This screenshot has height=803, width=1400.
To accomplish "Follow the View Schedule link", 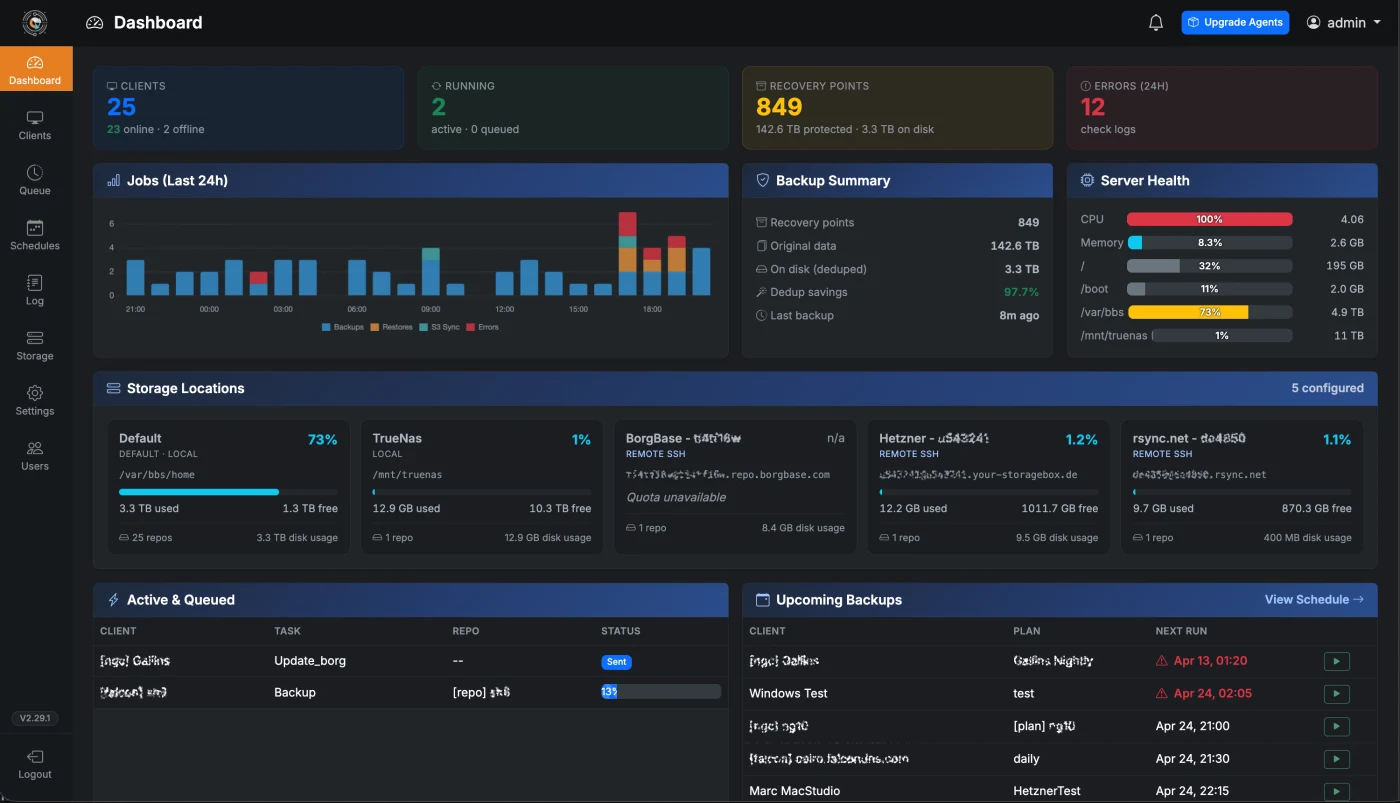I will click(x=1313, y=600).
